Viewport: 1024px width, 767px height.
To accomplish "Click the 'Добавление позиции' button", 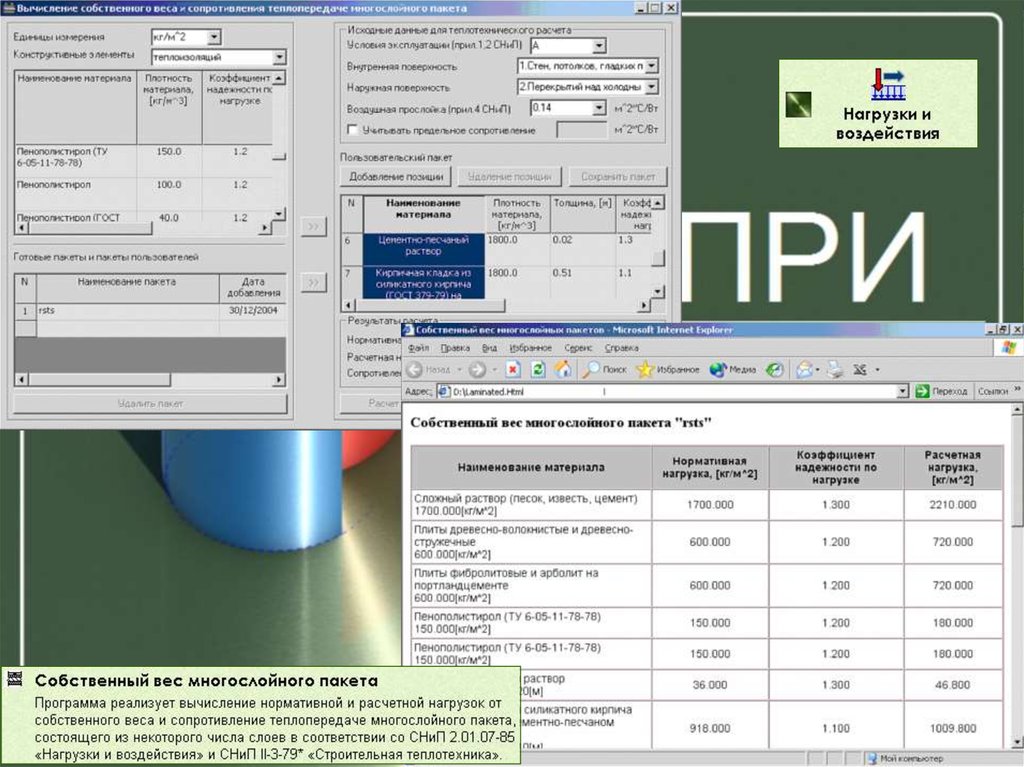I will [x=396, y=177].
